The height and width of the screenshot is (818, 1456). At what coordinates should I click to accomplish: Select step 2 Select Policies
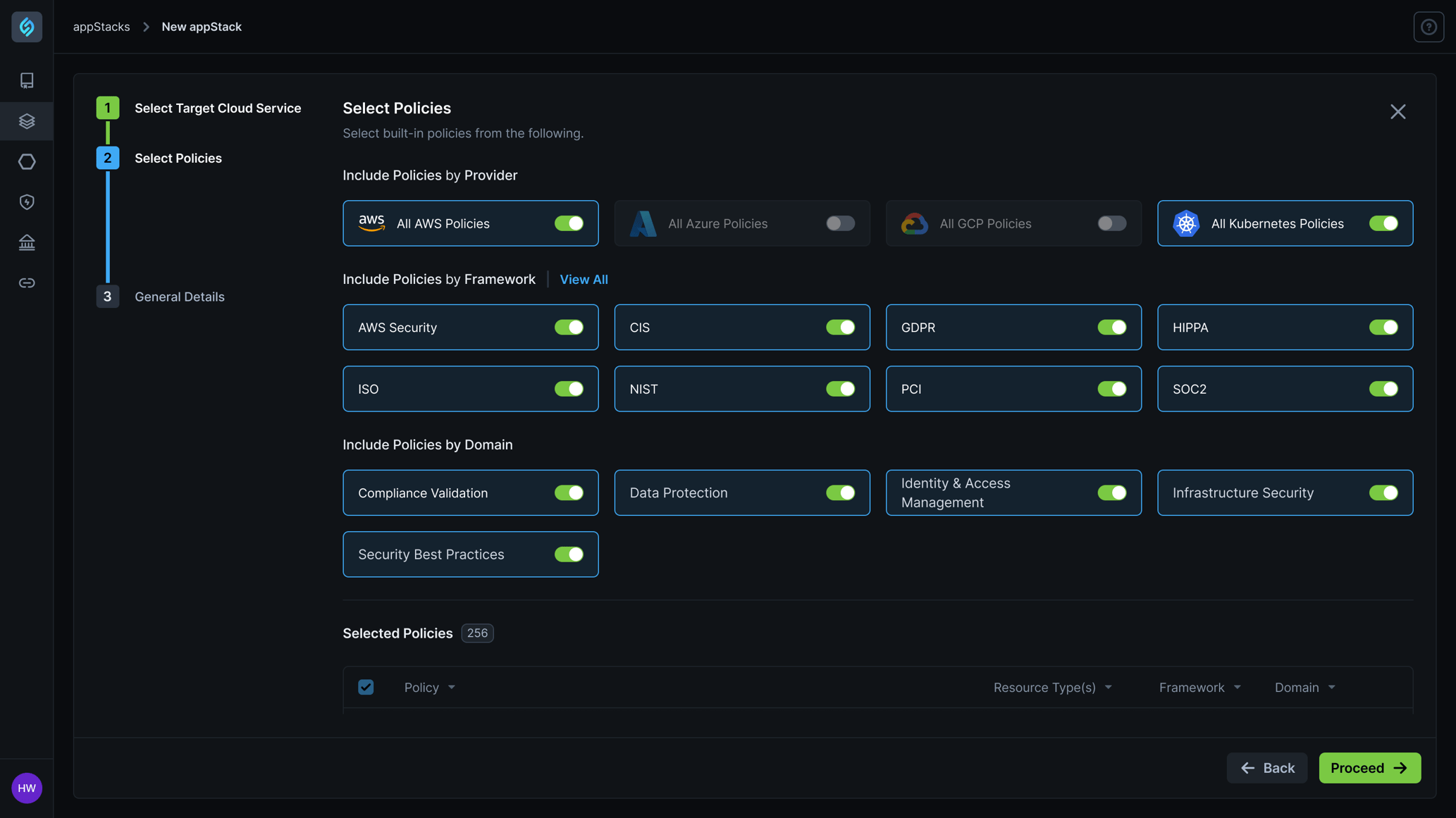pos(178,158)
